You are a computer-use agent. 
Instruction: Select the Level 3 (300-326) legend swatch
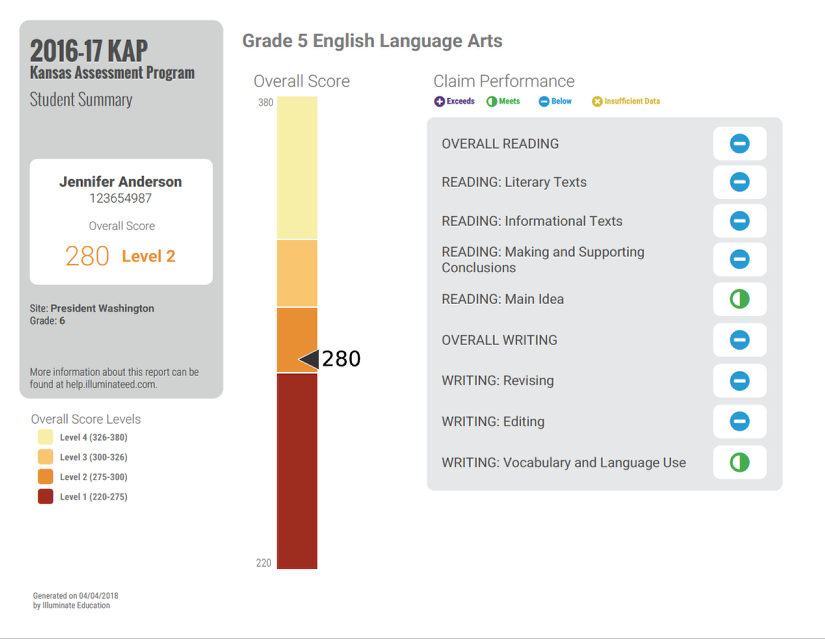pos(45,457)
